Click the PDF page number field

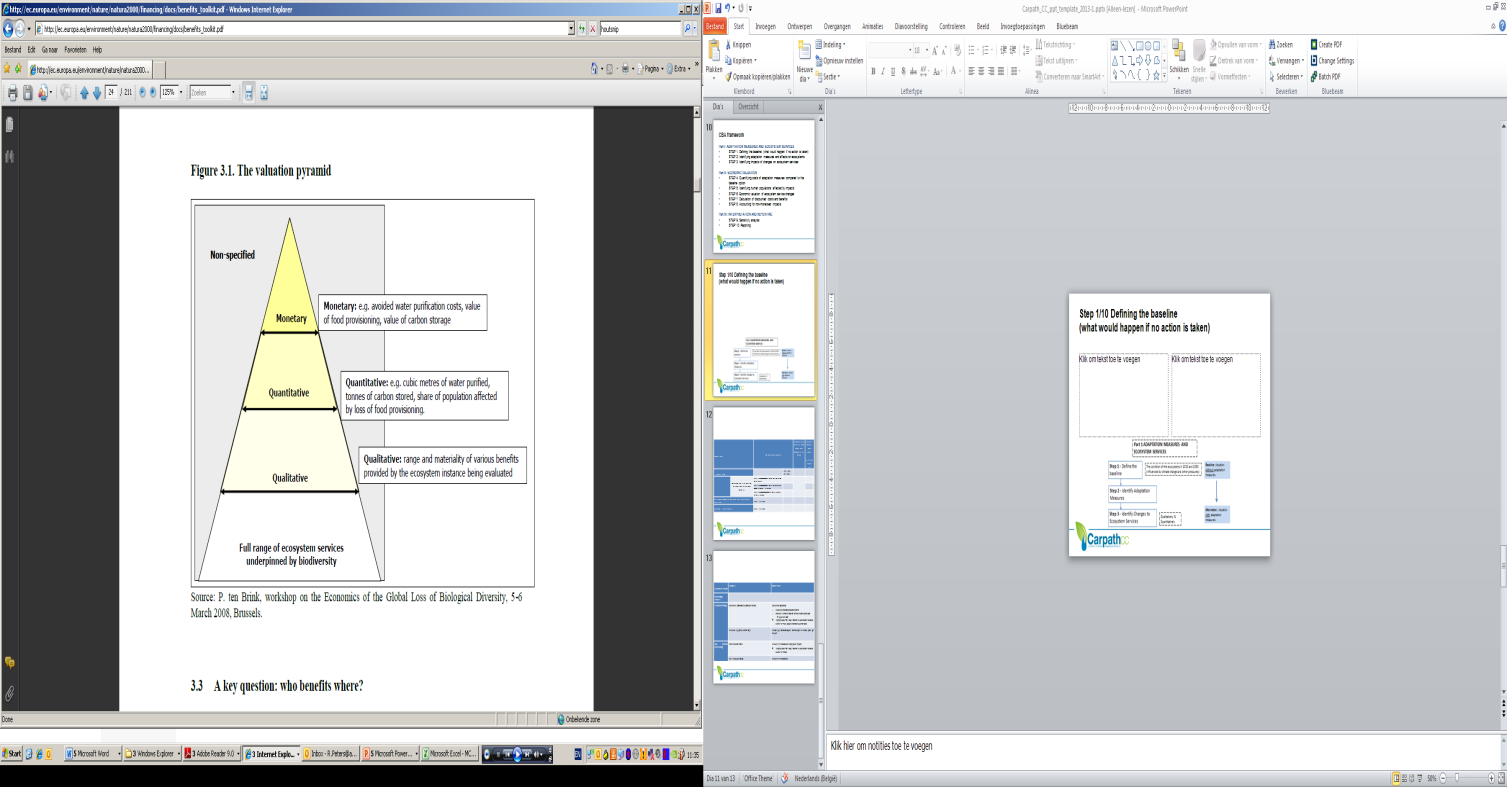tap(111, 92)
